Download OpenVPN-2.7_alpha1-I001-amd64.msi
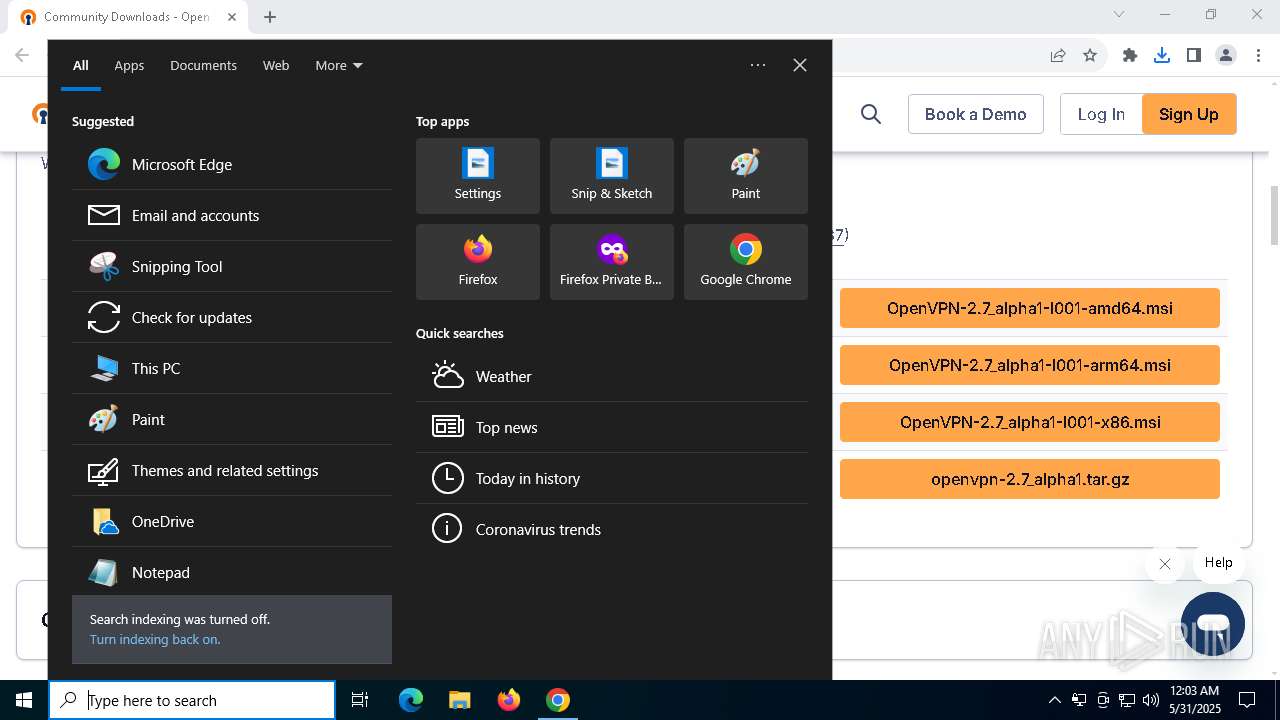Viewport: 1280px width, 720px height. (x=1030, y=308)
